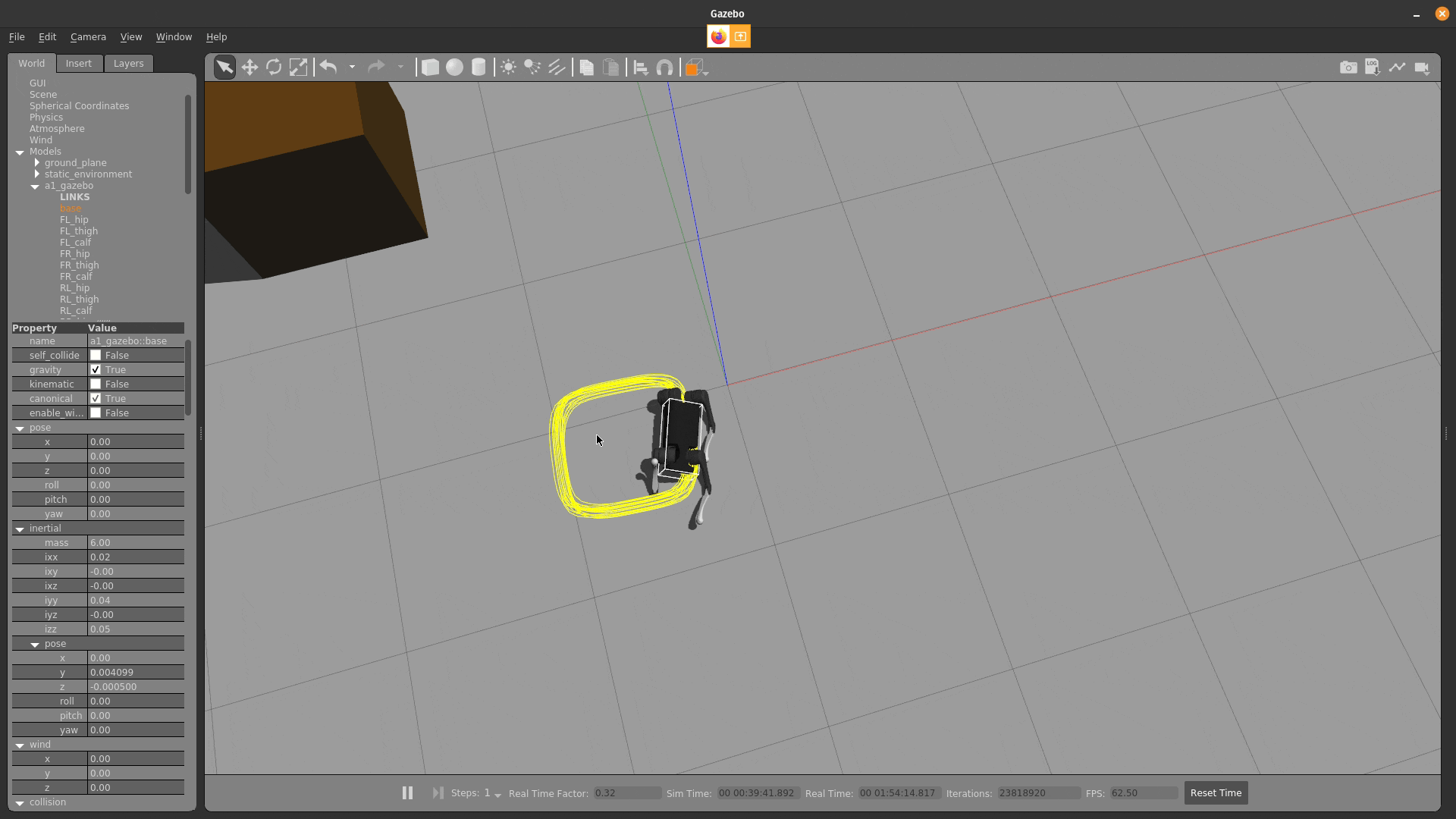Click the Real Time Factor value

(627, 792)
